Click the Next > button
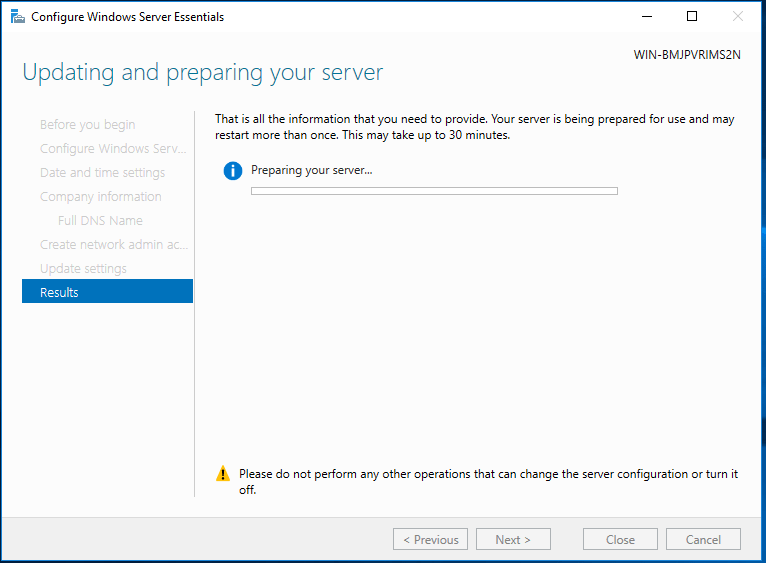766x563 pixels. pos(513,539)
